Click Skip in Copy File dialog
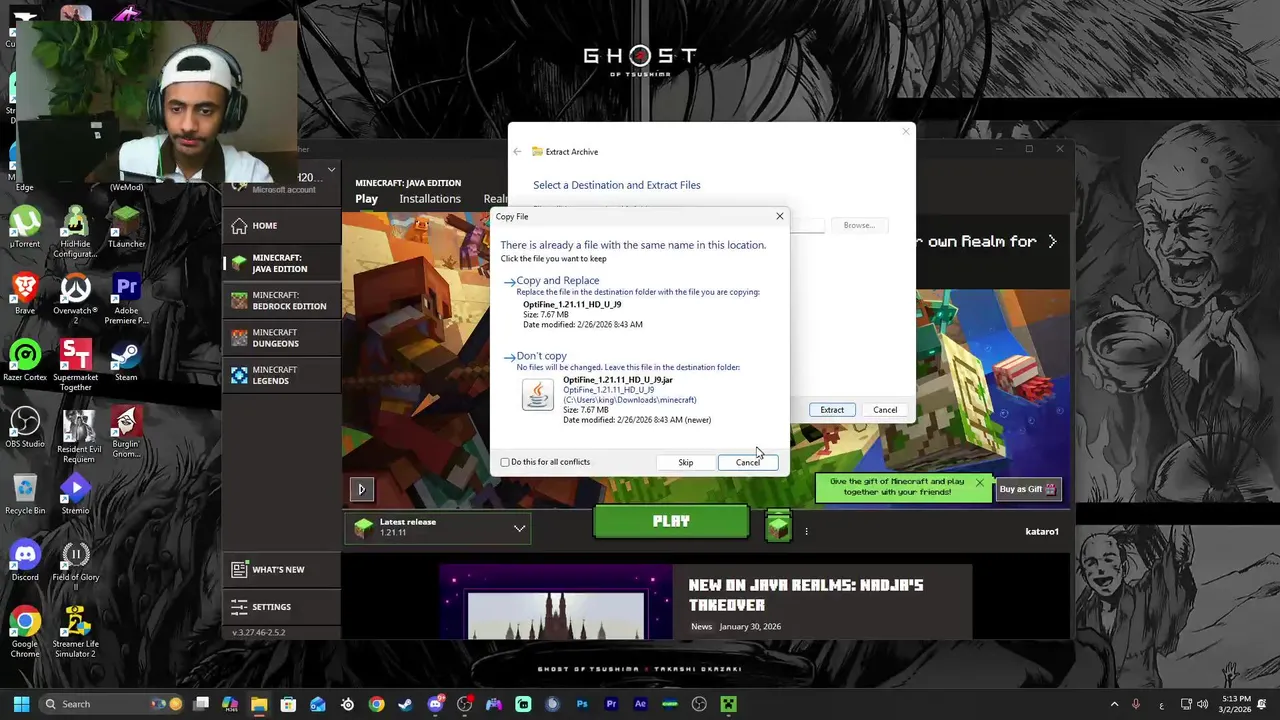 click(685, 462)
